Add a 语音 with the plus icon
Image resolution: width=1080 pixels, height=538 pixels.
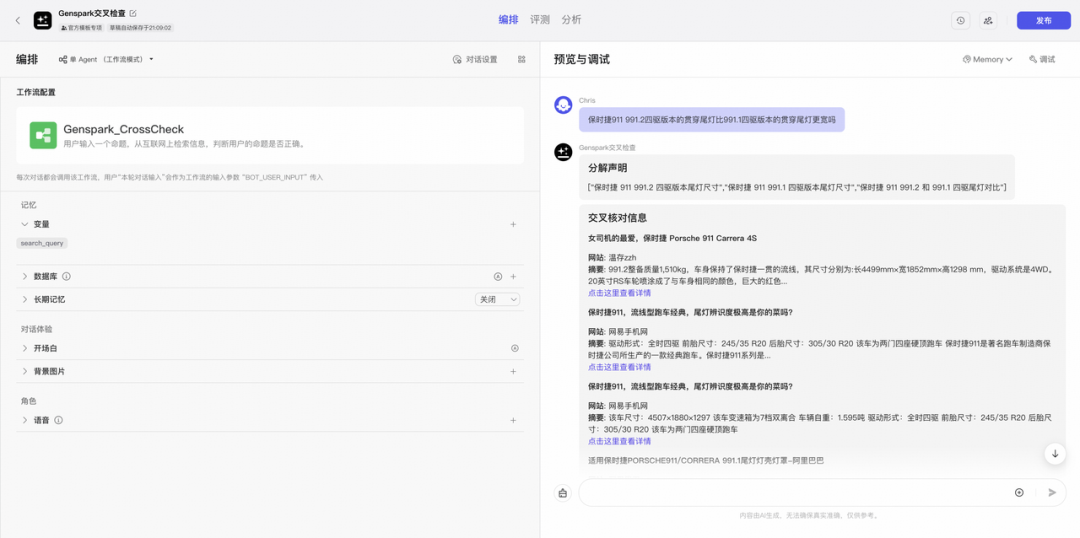pyautogui.click(x=512, y=420)
